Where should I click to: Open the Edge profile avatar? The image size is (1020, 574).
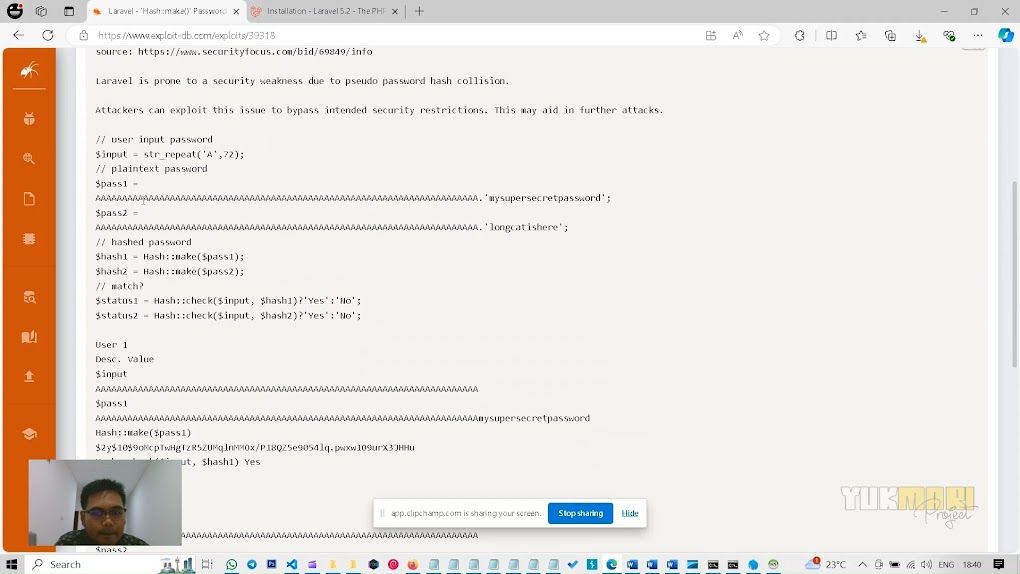click(x=14, y=11)
